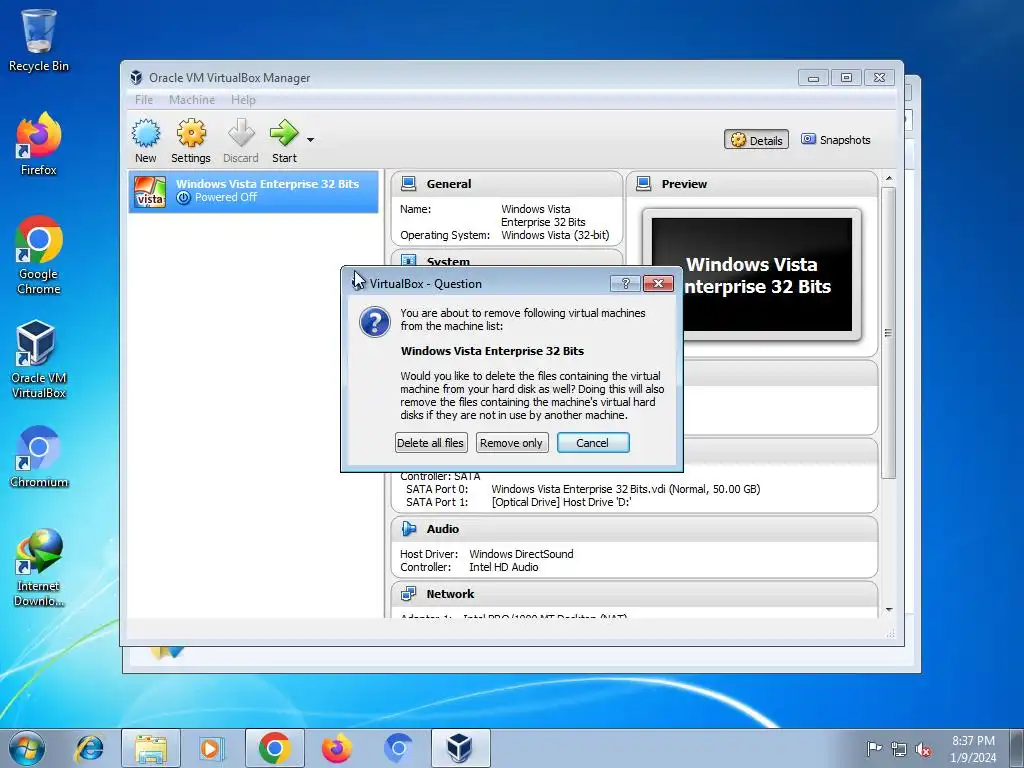Click the Action Center flag tray icon
1024x768 pixels.
click(x=874, y=749)
